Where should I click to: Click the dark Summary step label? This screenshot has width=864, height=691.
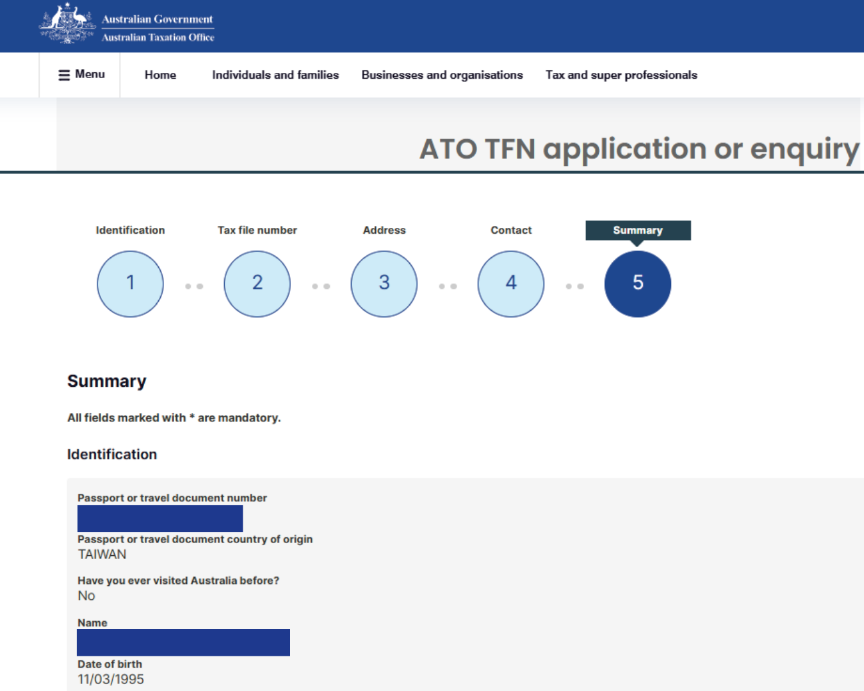point(638,230)
